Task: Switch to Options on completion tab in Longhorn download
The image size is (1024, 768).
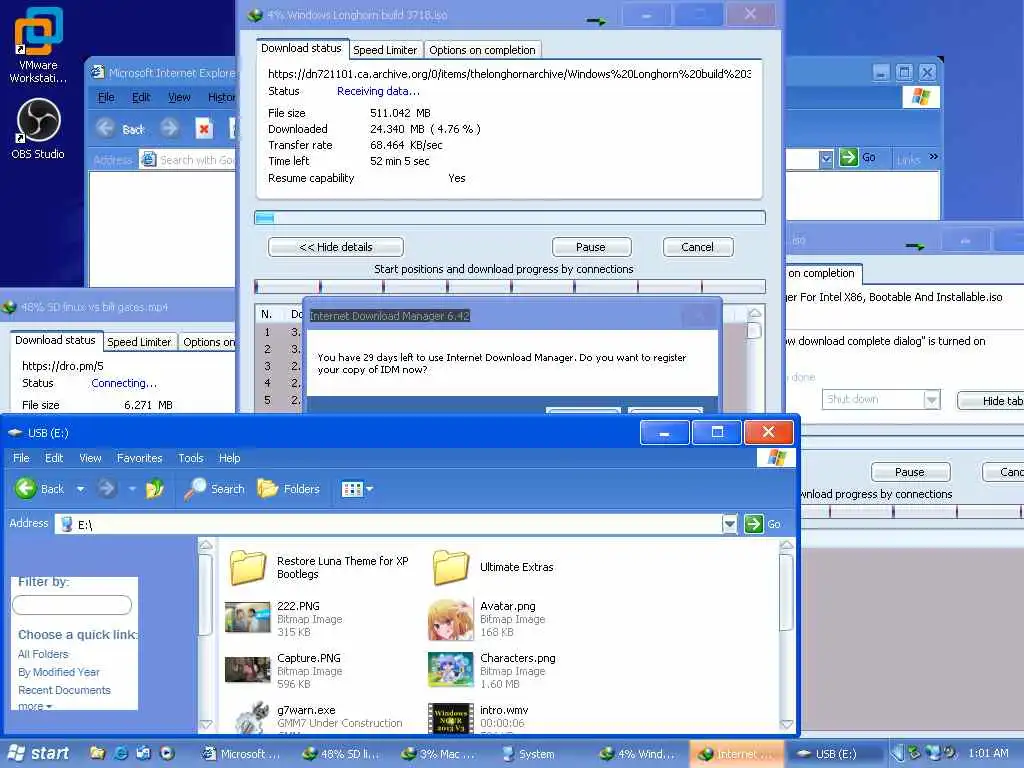Action: [482, 50]
